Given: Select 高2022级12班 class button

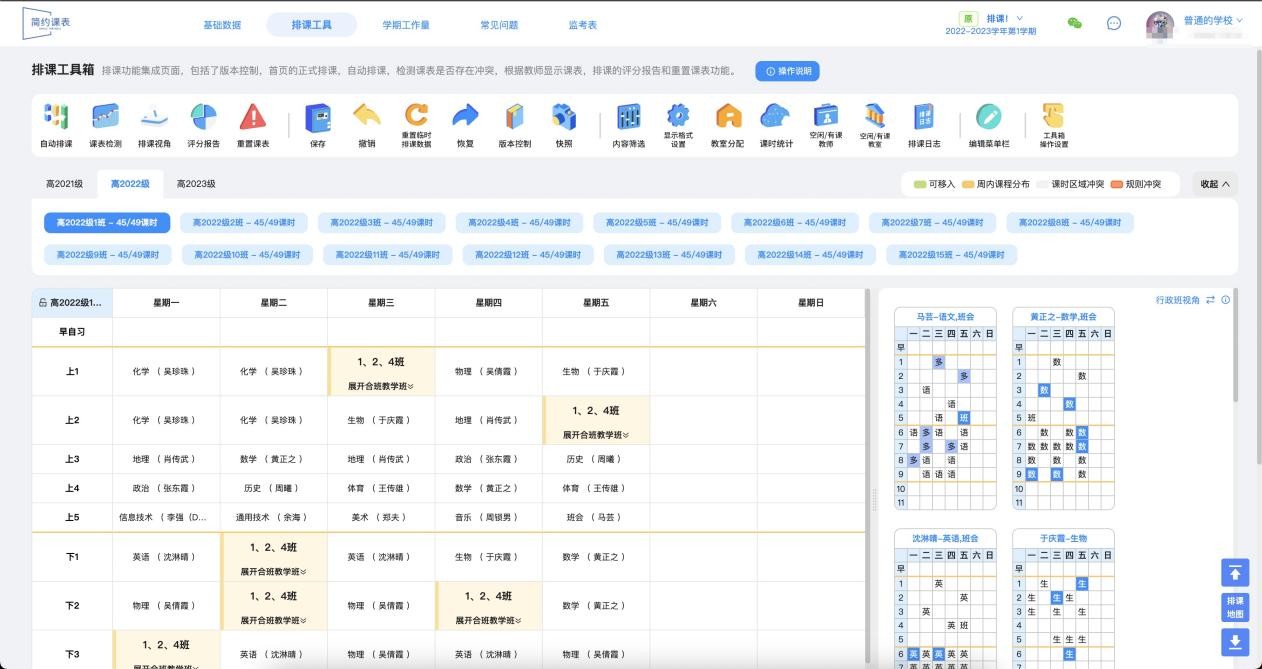Looking at the screenshot, I should [x=528, y=255].
